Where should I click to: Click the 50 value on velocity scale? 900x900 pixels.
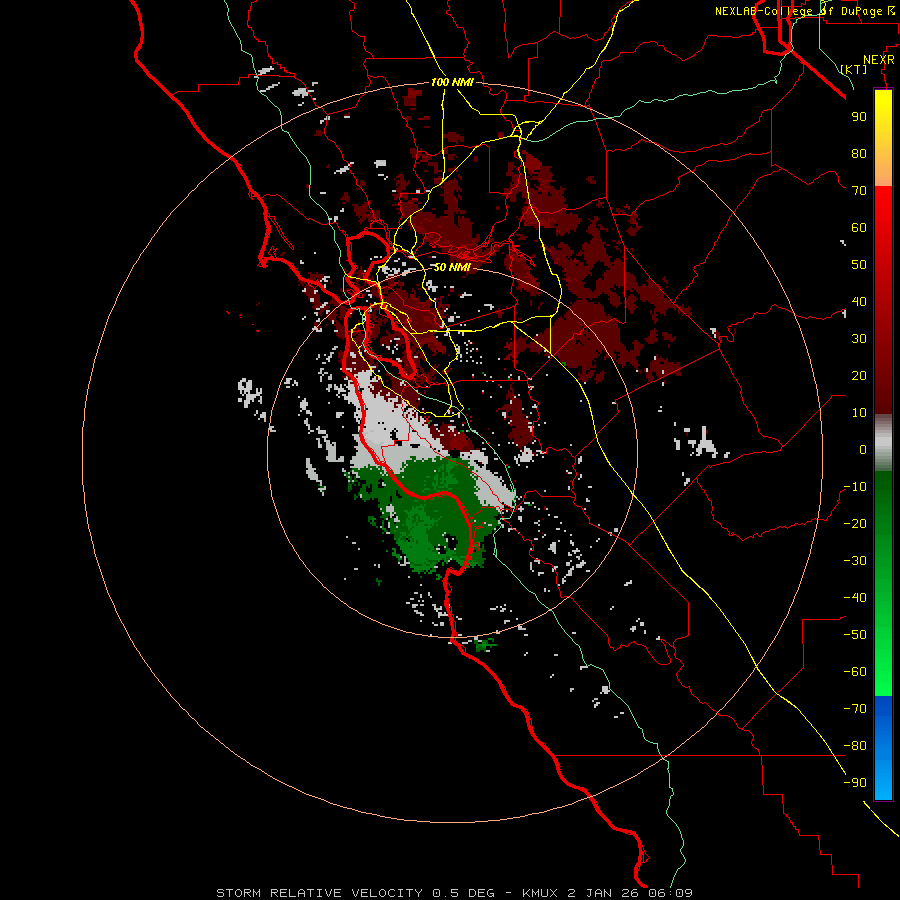click(859, 265)
